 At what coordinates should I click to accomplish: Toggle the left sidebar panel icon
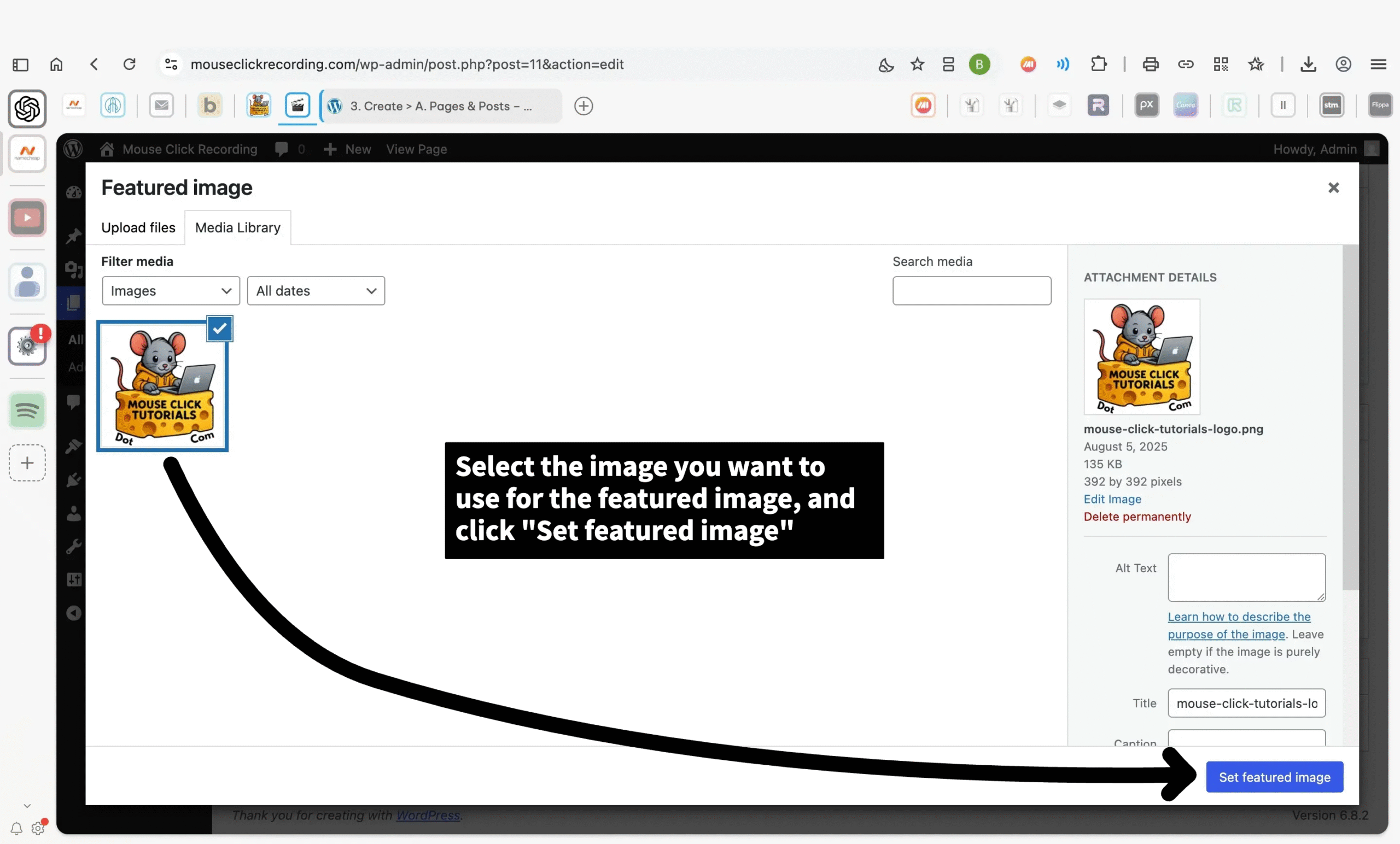coord(20,64)
